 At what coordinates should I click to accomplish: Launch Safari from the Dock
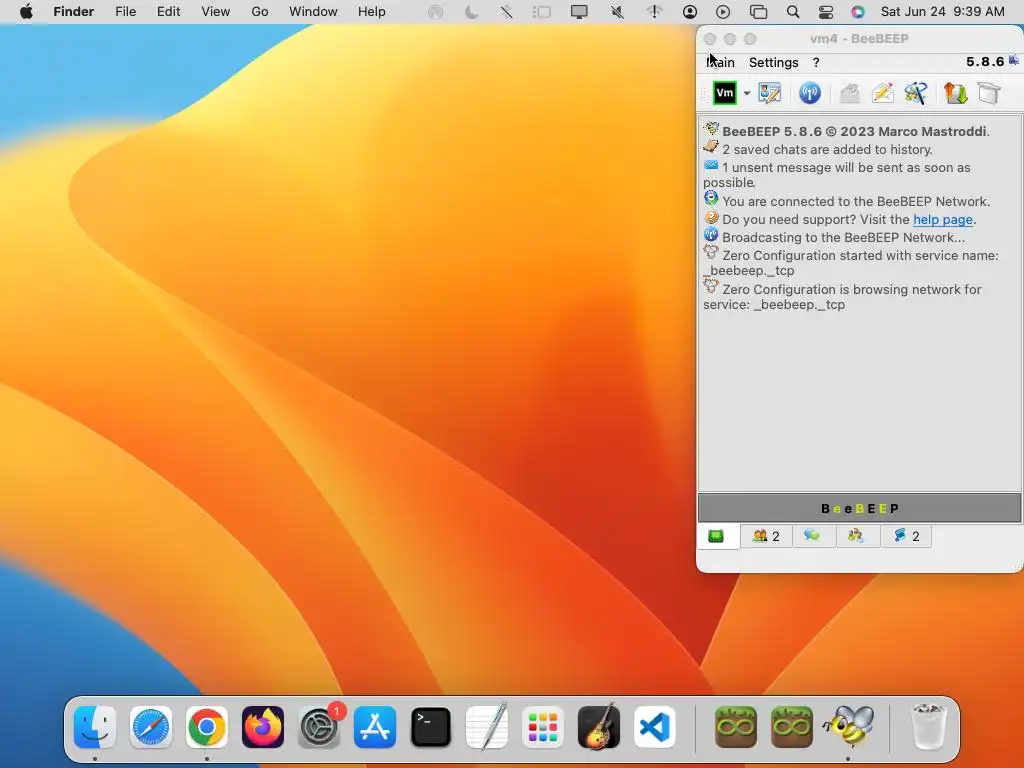tap(151, 727)
